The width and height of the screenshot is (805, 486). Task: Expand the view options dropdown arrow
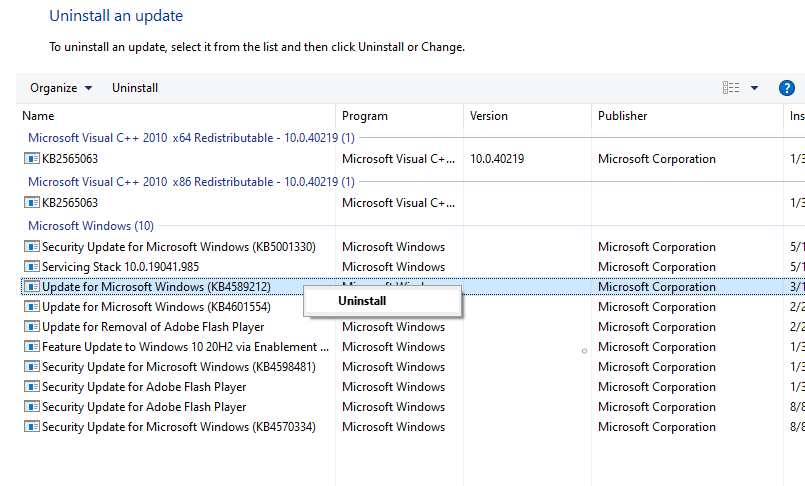tap(754, 88)
